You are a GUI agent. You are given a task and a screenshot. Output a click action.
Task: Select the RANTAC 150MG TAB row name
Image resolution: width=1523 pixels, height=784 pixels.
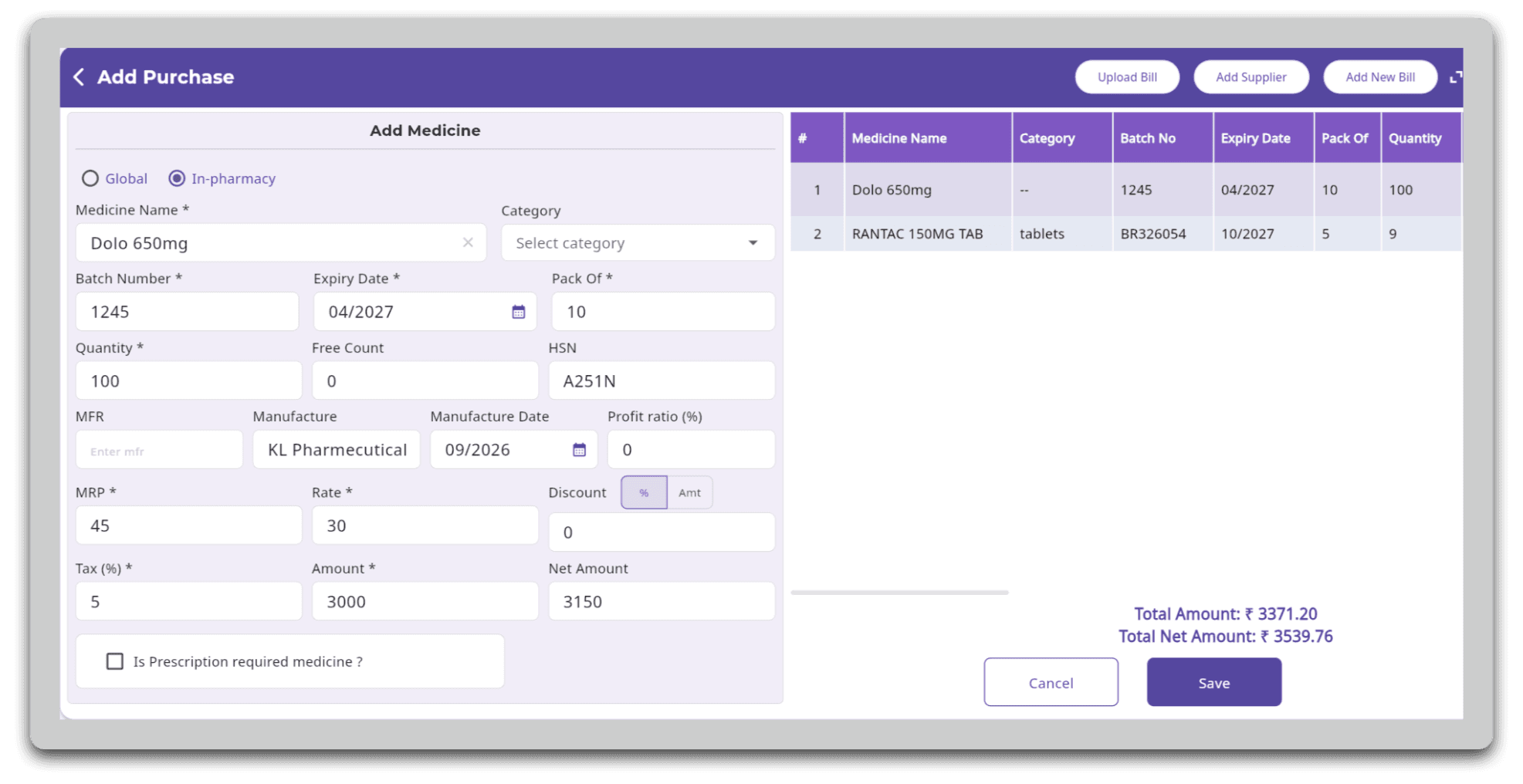click(917, 234)
